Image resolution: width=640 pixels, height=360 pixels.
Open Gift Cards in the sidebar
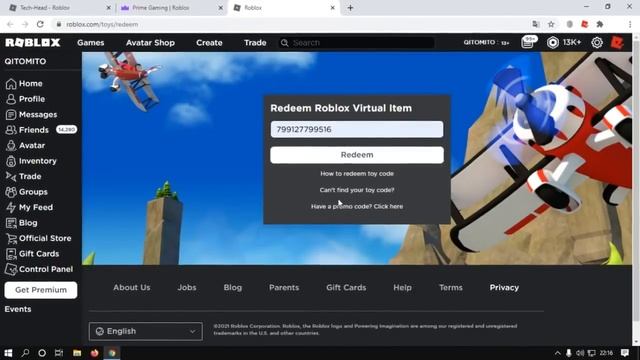click(x=32, y=254)
